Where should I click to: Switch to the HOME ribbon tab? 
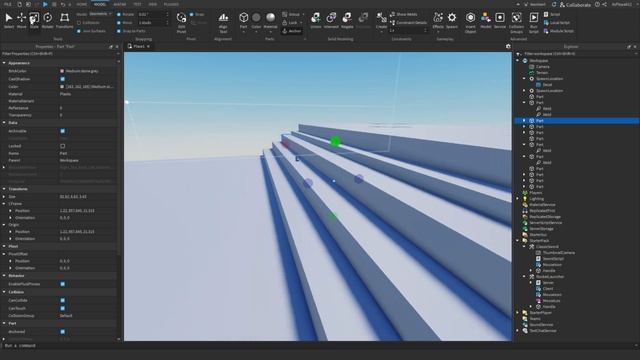(x=82, y=4)
